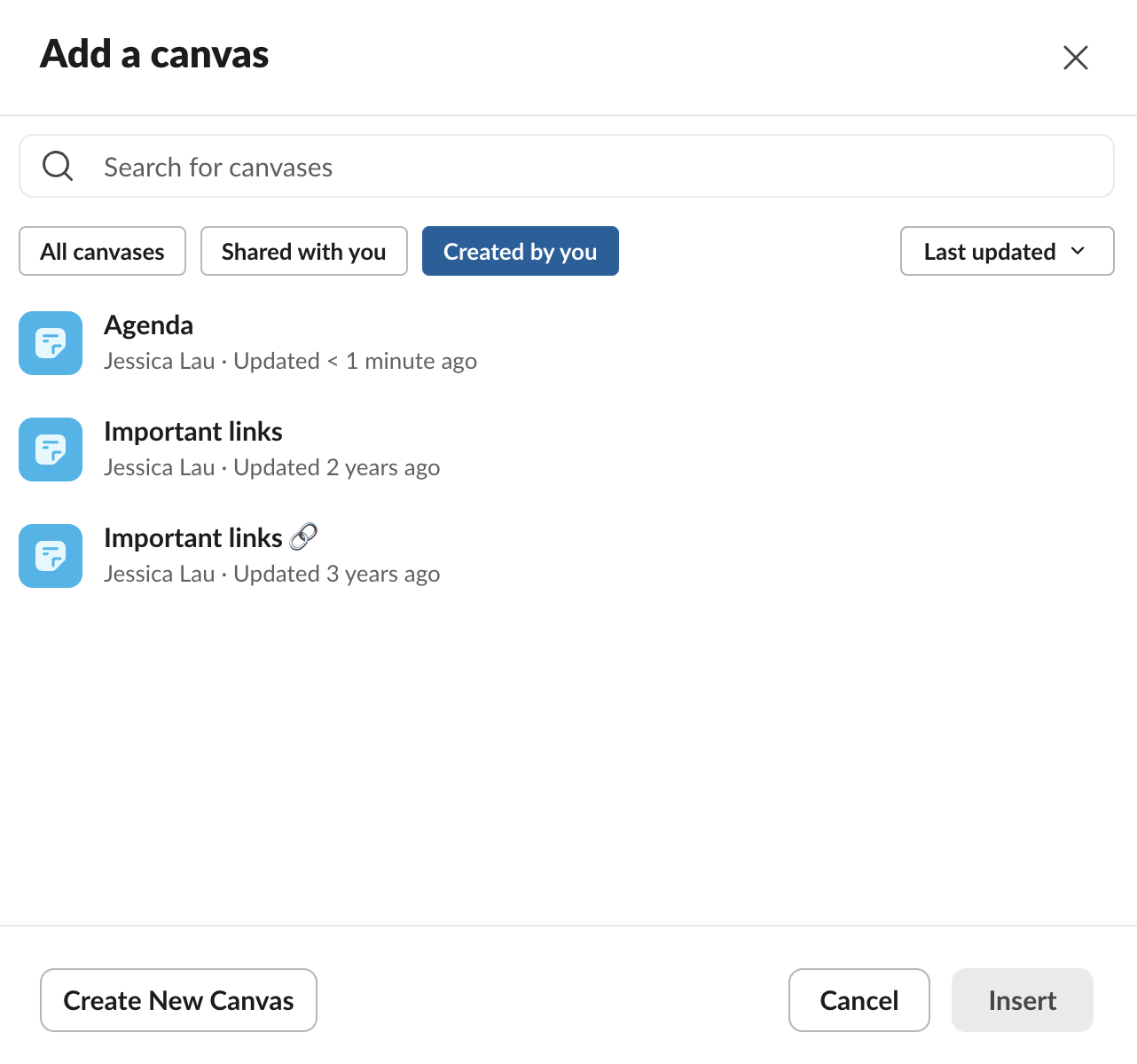Click the link emoji next to Important links
Image resolution: width=1137 pixels, height=1064 pixels.
(x=303, y=536)
